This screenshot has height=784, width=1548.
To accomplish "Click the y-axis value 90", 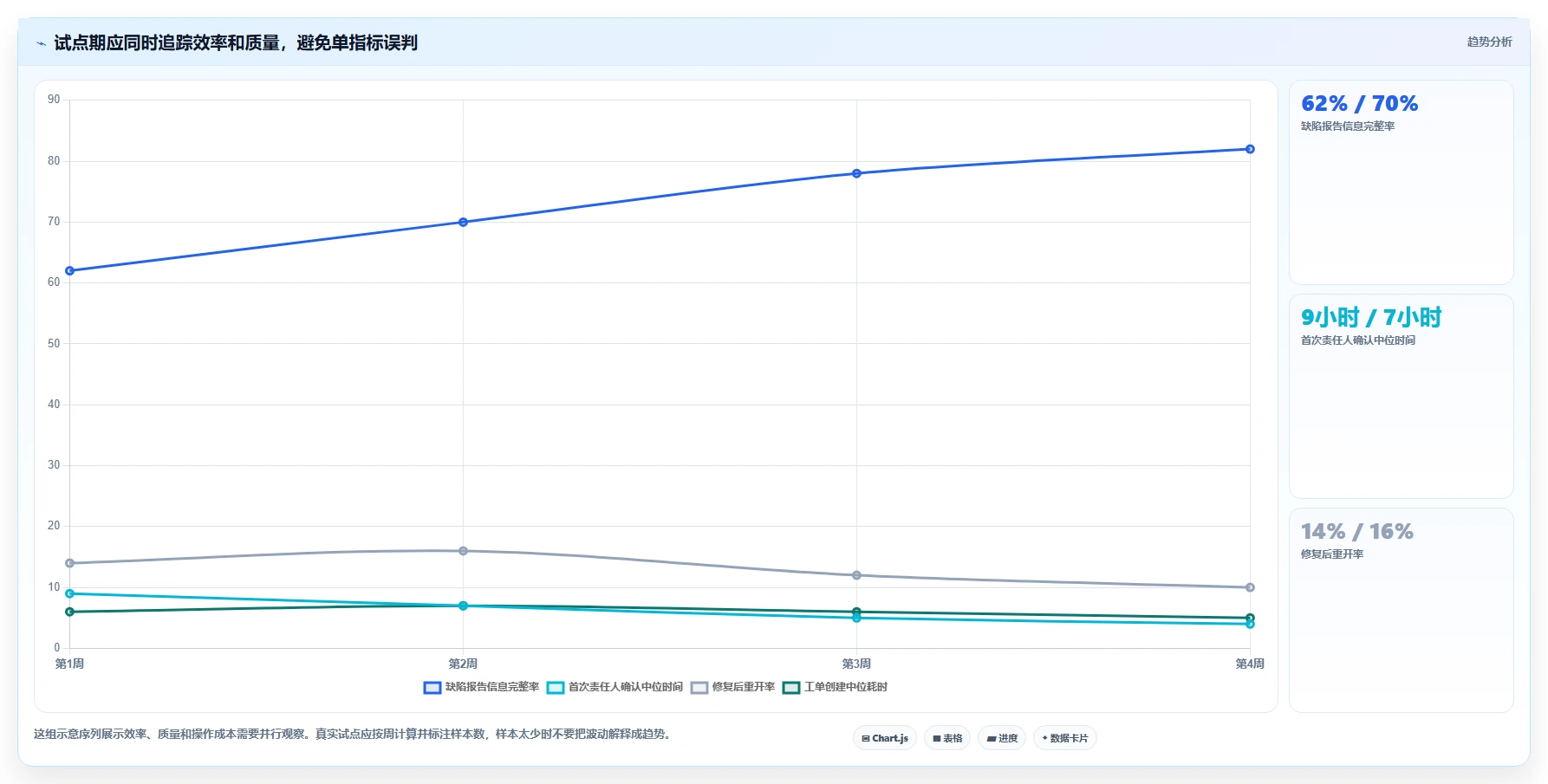I will [x=54, y=100].
